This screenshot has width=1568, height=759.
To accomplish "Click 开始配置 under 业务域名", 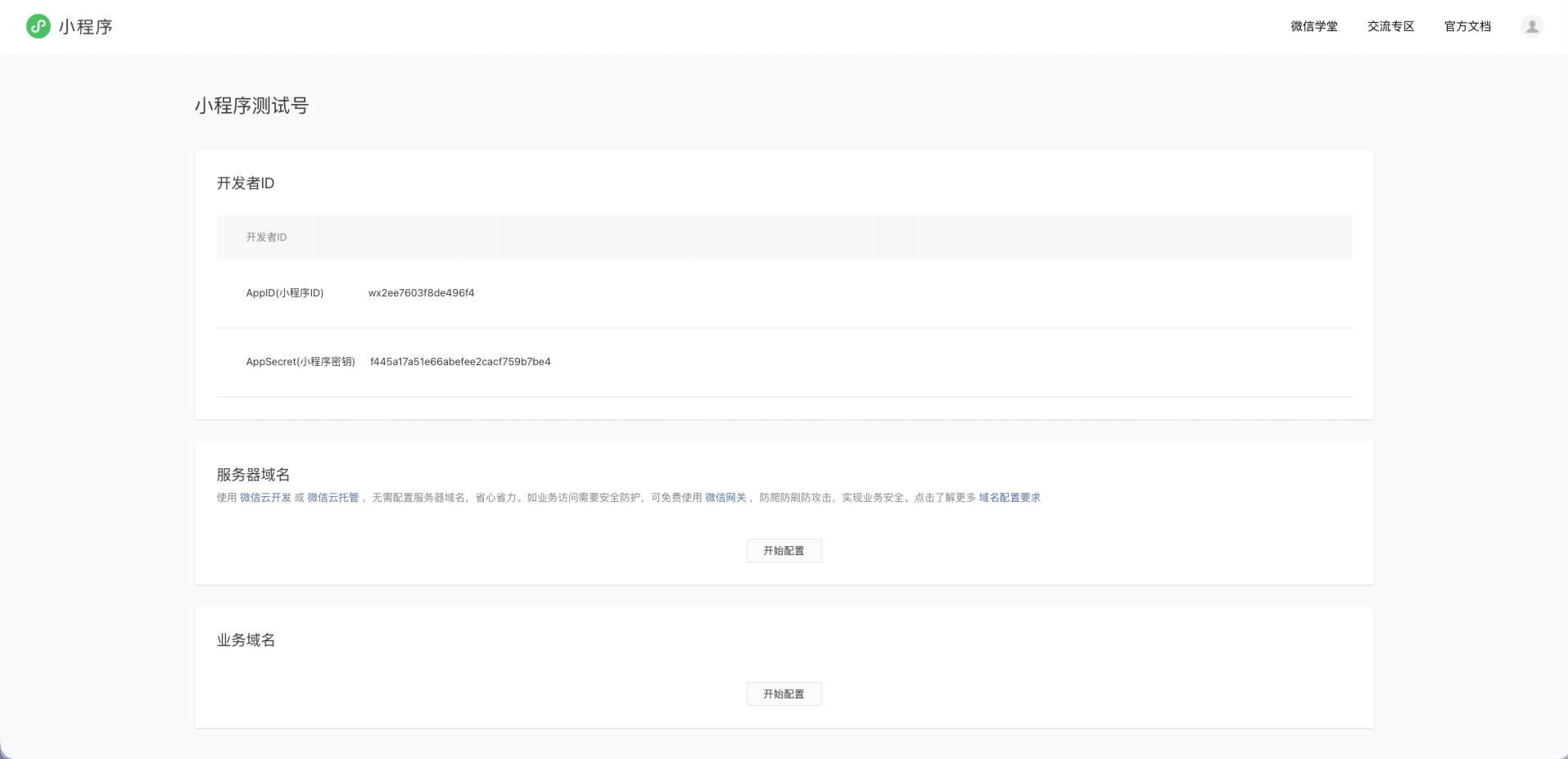I will pyautogui.click(x=784, y=694).
